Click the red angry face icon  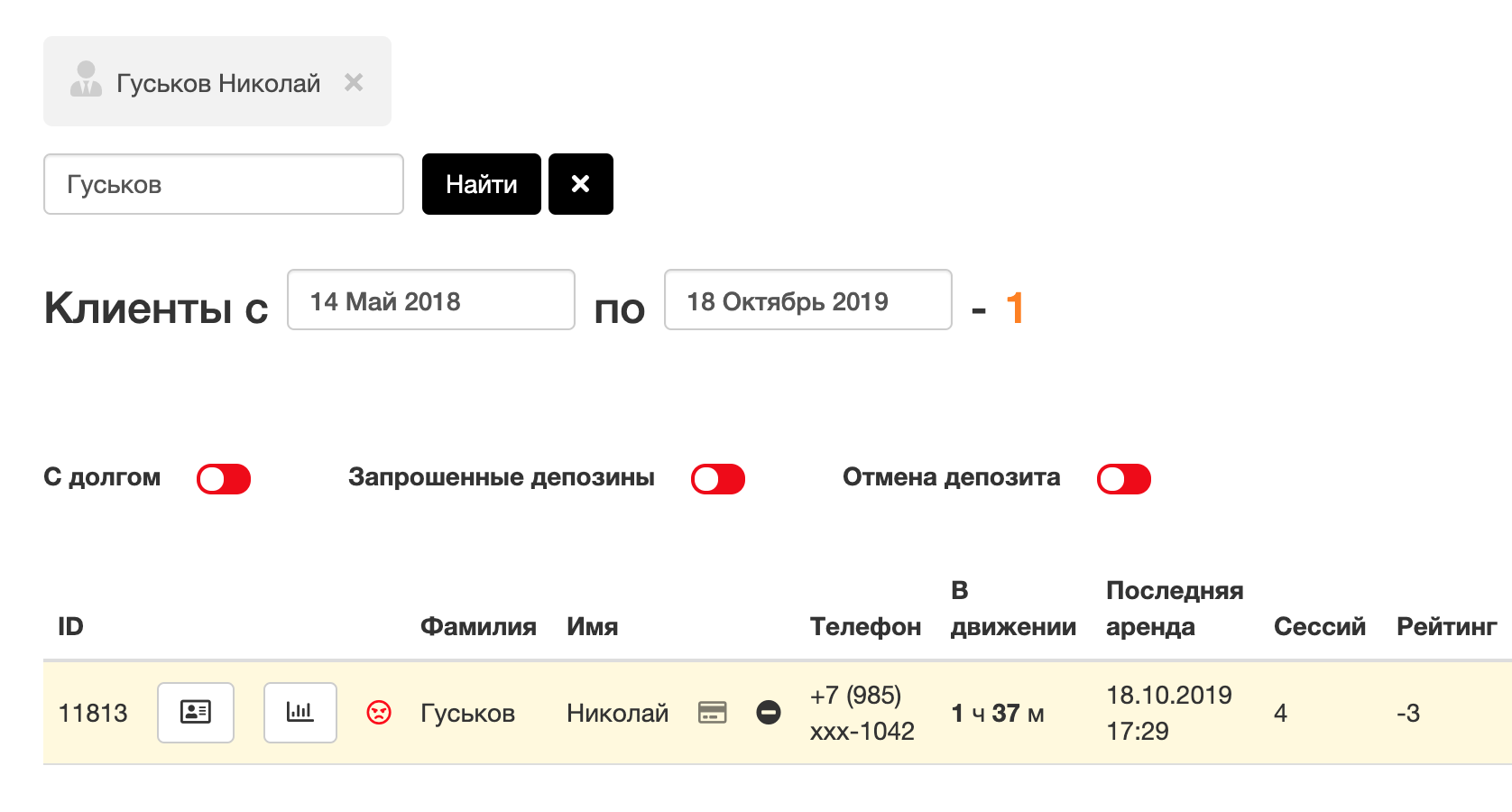(x=379, y=713)
